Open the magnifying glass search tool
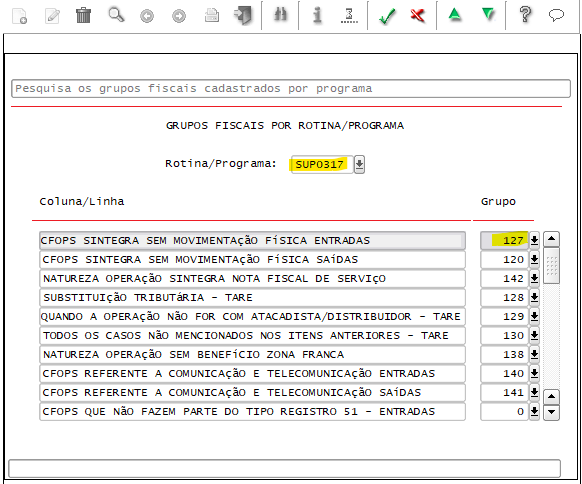Viewport: 582px width, 484px height. point(116,15)
